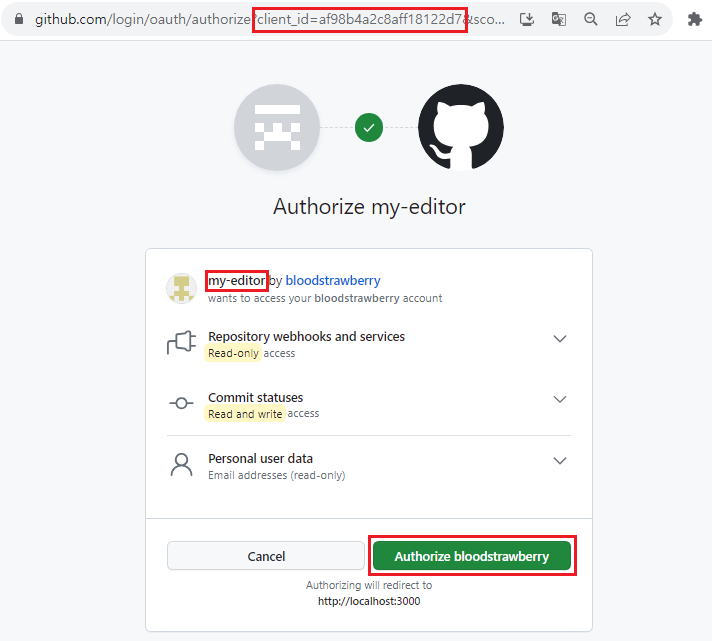Click Email addresses (read-only) text
Image resolution: width=712 pixels, height=641 pixels.
tap(277, 475)
